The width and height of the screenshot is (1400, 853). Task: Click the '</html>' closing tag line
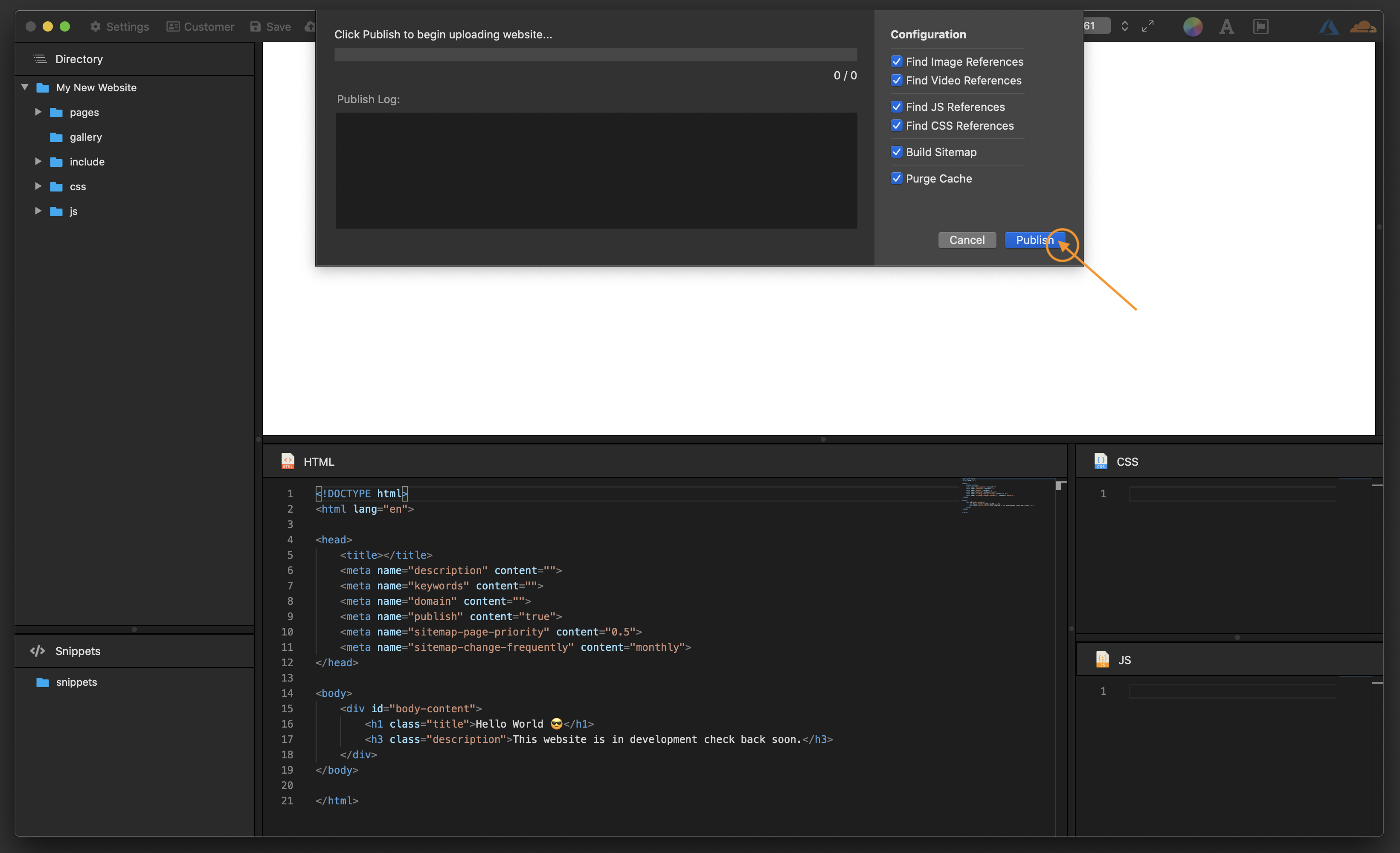[x=337, y=801]
